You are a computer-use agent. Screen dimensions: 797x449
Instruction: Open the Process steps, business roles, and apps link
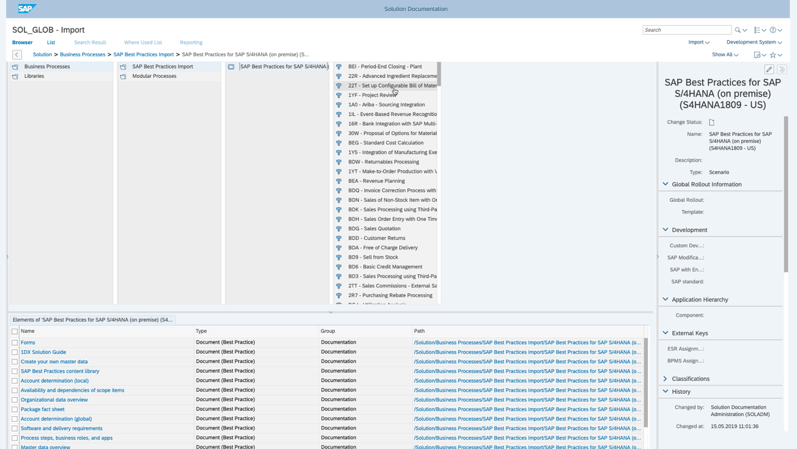pos(67,438)
